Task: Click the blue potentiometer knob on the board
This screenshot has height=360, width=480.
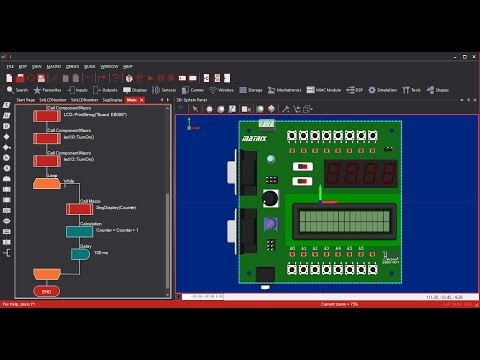Action: point(271,224)
